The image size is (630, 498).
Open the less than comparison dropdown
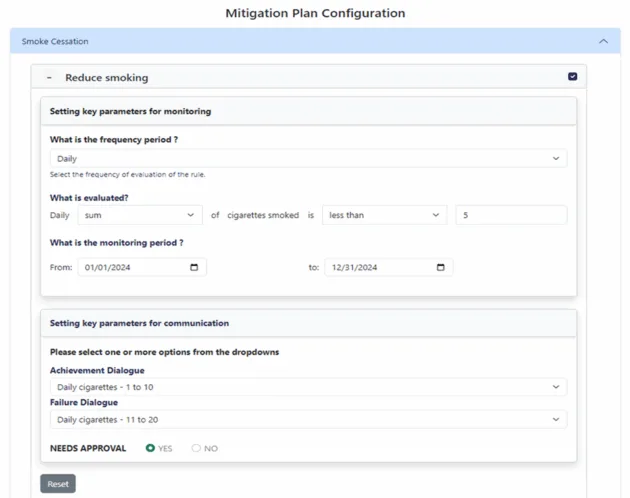tap(384, 215)
